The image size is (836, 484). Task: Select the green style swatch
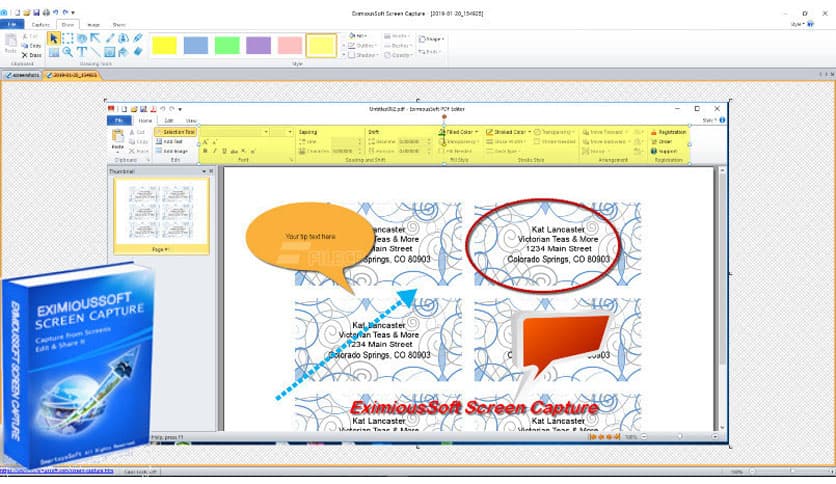[x=227, y=45]
